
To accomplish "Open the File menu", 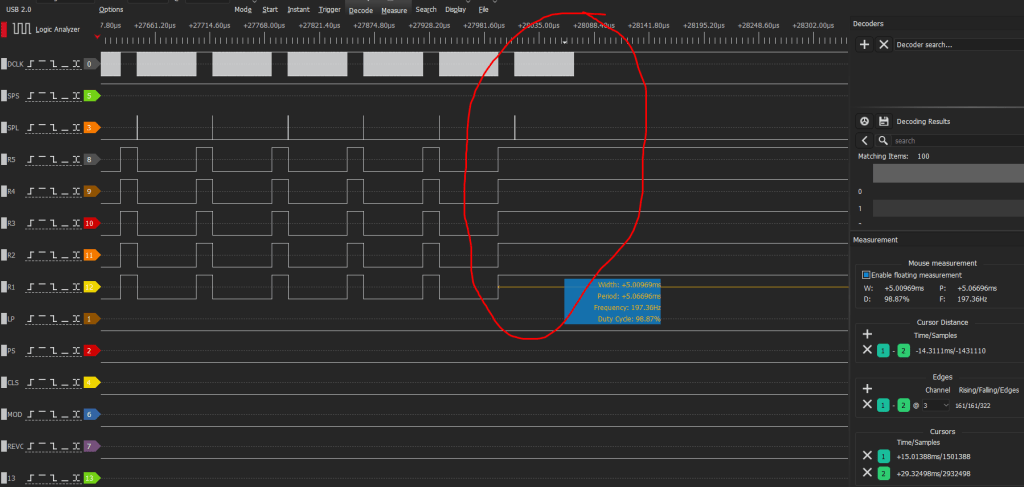I will coord(483,9).
